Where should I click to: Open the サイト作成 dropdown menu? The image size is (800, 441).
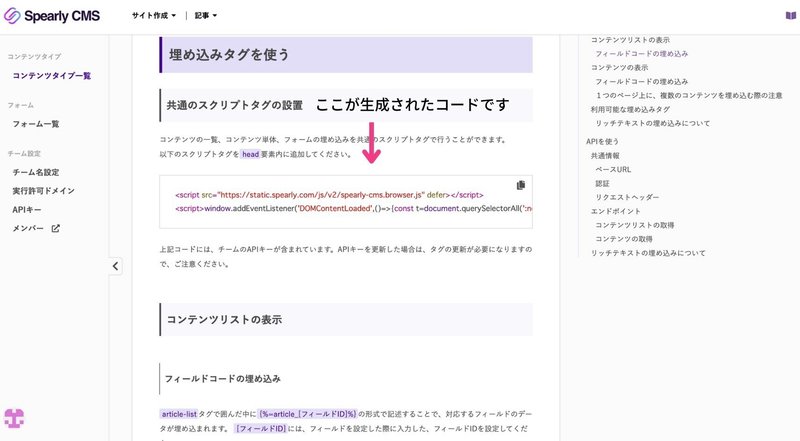(x=154, y=15)
